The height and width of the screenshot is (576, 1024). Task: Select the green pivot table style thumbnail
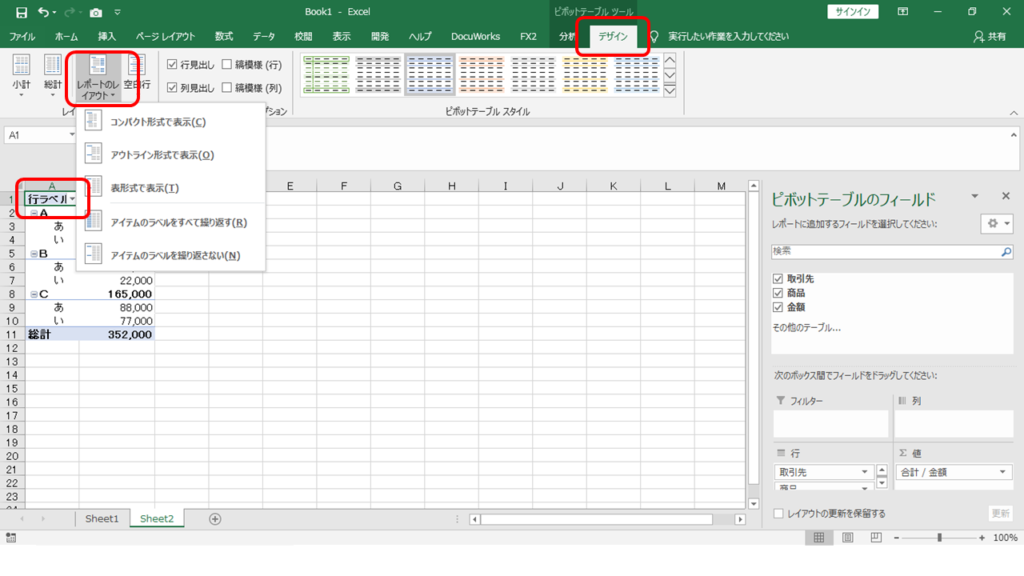pyautogui.click(x=326, y=74)
